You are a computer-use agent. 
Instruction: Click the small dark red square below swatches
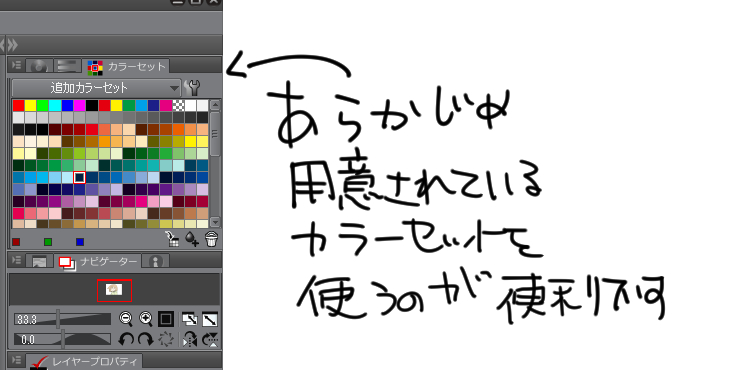point(16,242)
